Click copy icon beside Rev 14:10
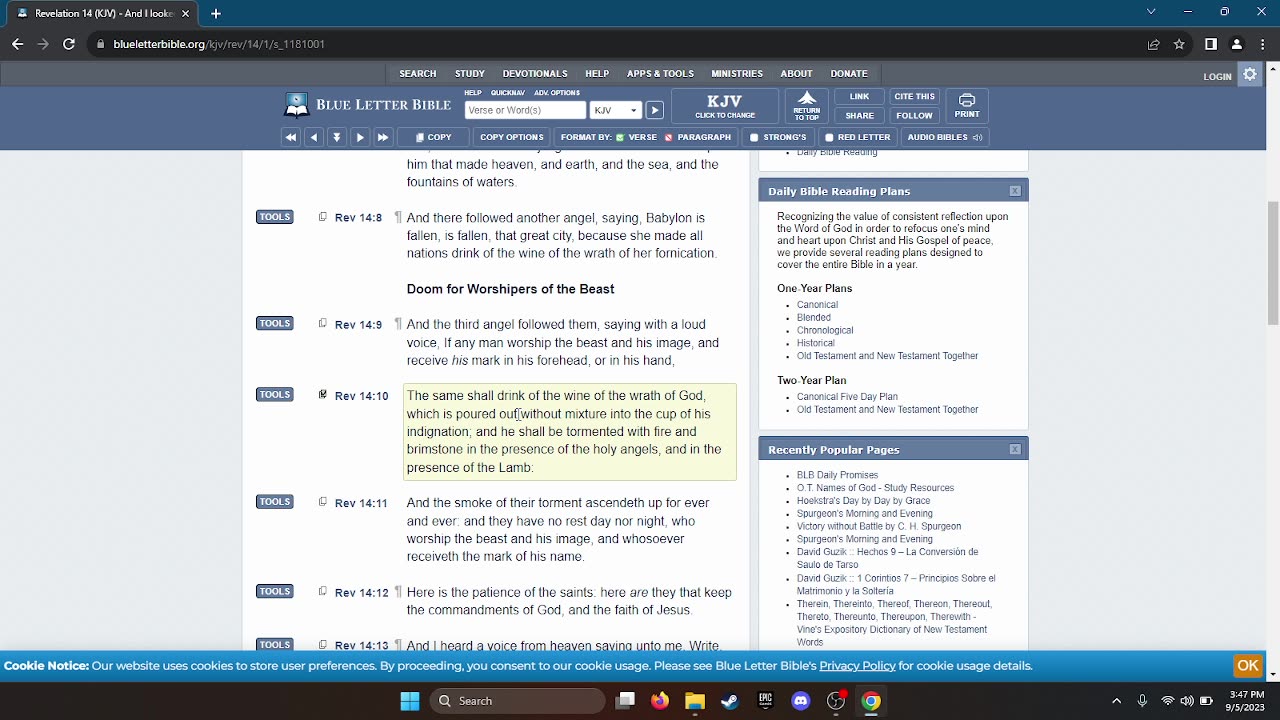The image size is (1280, 720). tap(322, 395)
